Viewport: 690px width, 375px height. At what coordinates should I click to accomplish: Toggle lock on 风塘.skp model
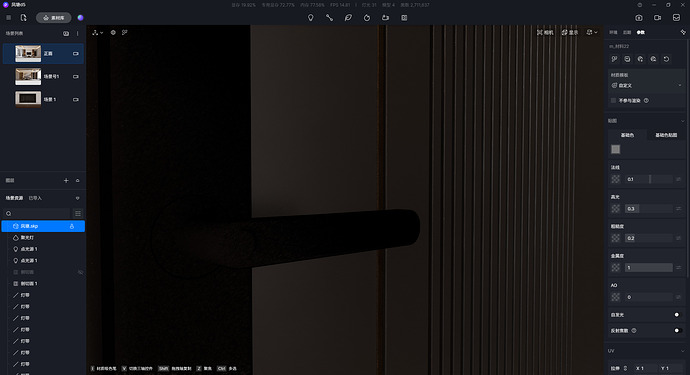72,226
